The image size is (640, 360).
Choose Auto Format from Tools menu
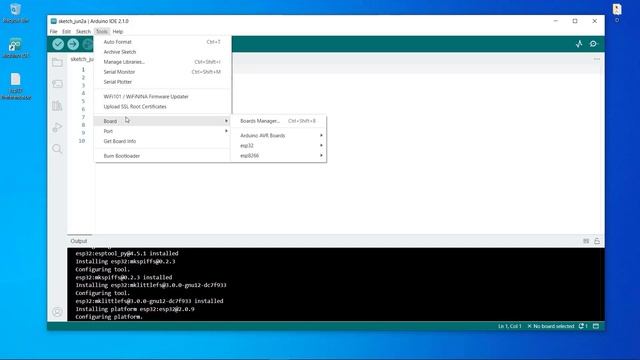click(162, 42)
